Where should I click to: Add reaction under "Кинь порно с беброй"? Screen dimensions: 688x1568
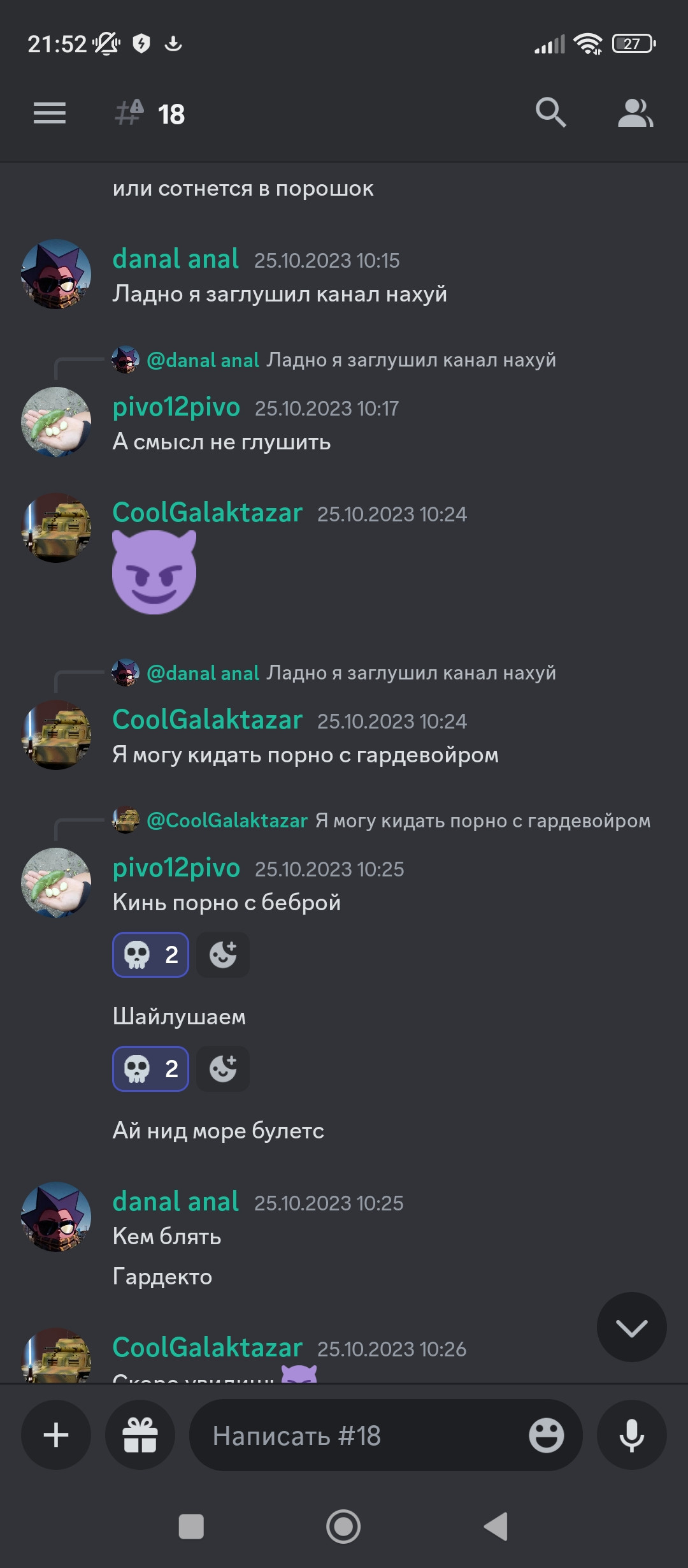click(223, 955)
